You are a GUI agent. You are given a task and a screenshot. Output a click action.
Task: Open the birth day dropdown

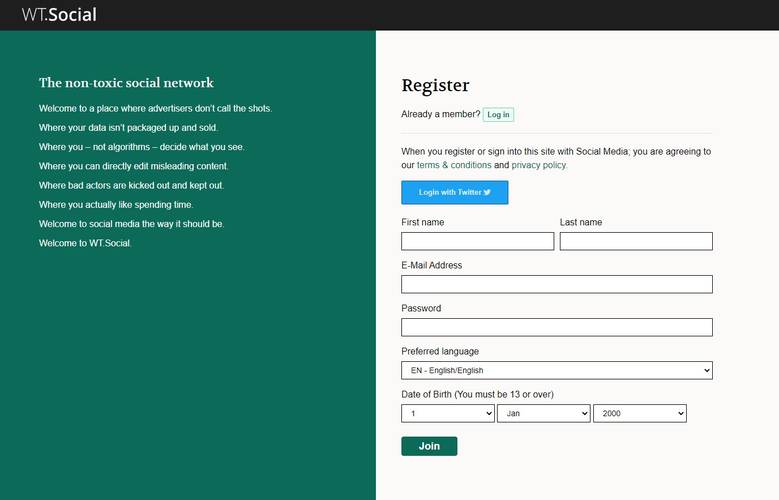click(x=448, y=414)
